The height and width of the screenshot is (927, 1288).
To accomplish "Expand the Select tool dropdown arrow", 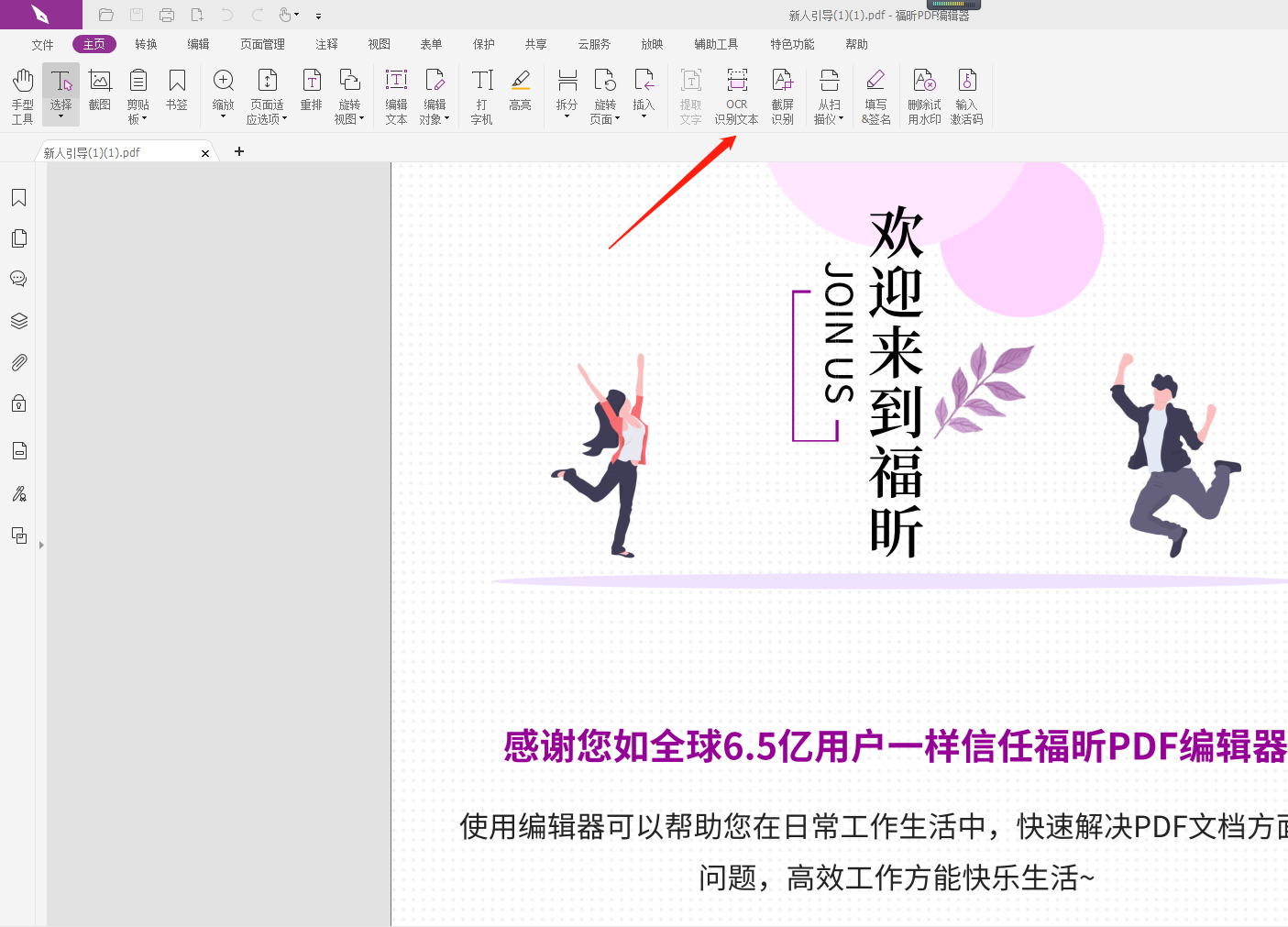I will (x=61, y=117).
